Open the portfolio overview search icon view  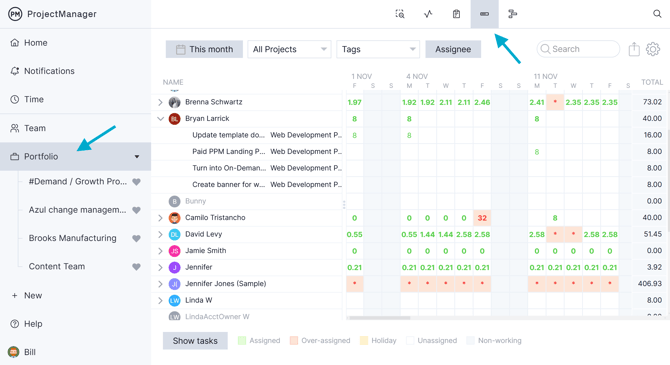[400, 14]
